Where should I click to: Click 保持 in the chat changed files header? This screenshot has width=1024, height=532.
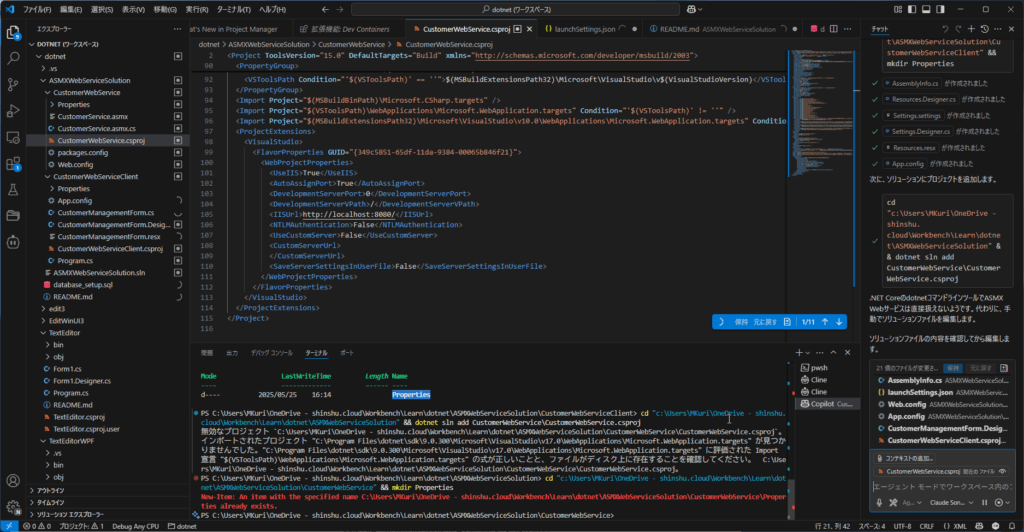tap(953, 368)
